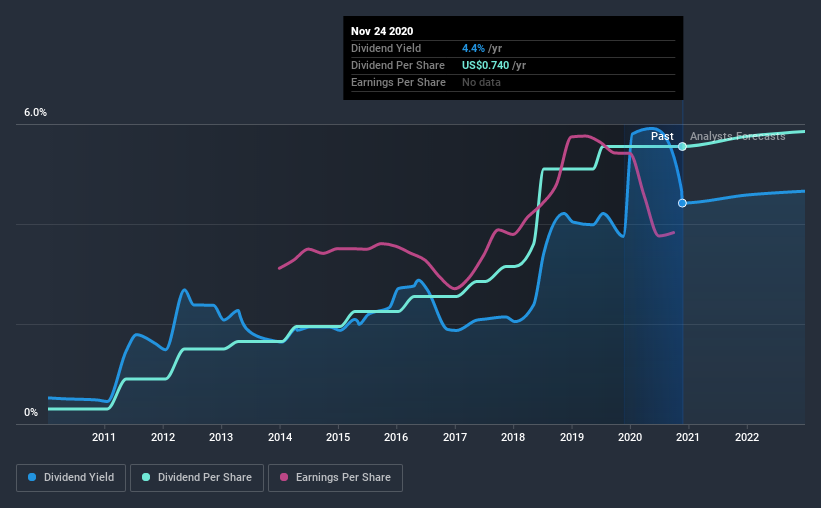Image resolution: width=821 pixels, height=508 pixels.
Task: Click the blue Dividend Yield legend dot
Action: [x=32, y=477]
